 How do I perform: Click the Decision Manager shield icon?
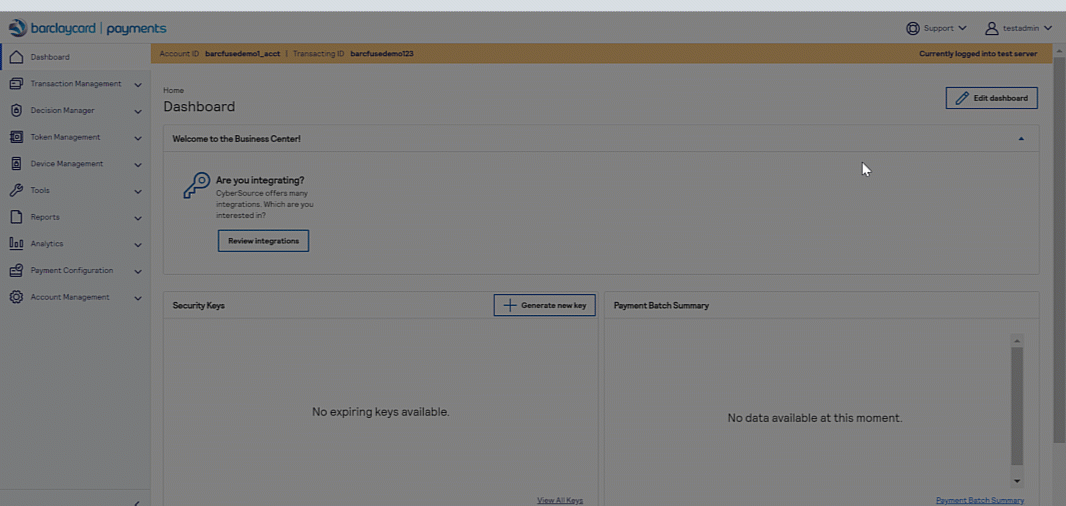[15, 111]
